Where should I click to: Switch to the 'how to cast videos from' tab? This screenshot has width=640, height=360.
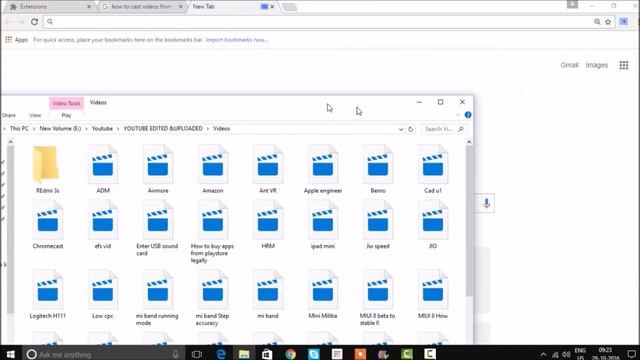pyautogui.click(x=141, y=7)
